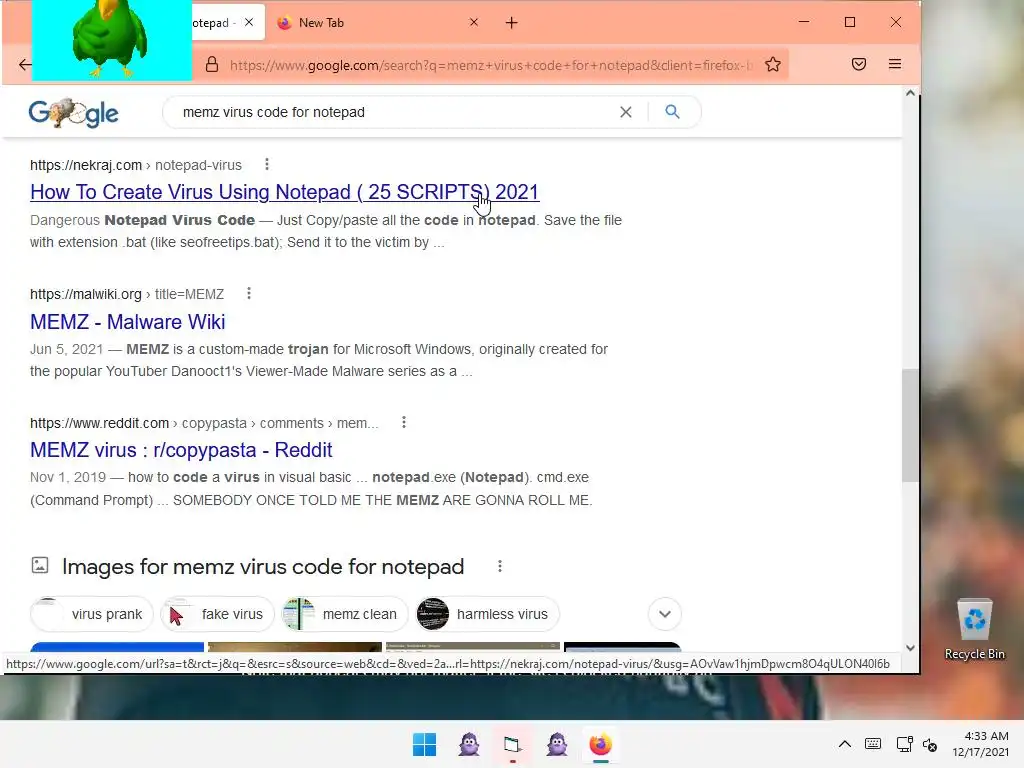This screenshot has height=768, width=1024.
Task: Click the green parrot image
Action: [x=112, y=40]
